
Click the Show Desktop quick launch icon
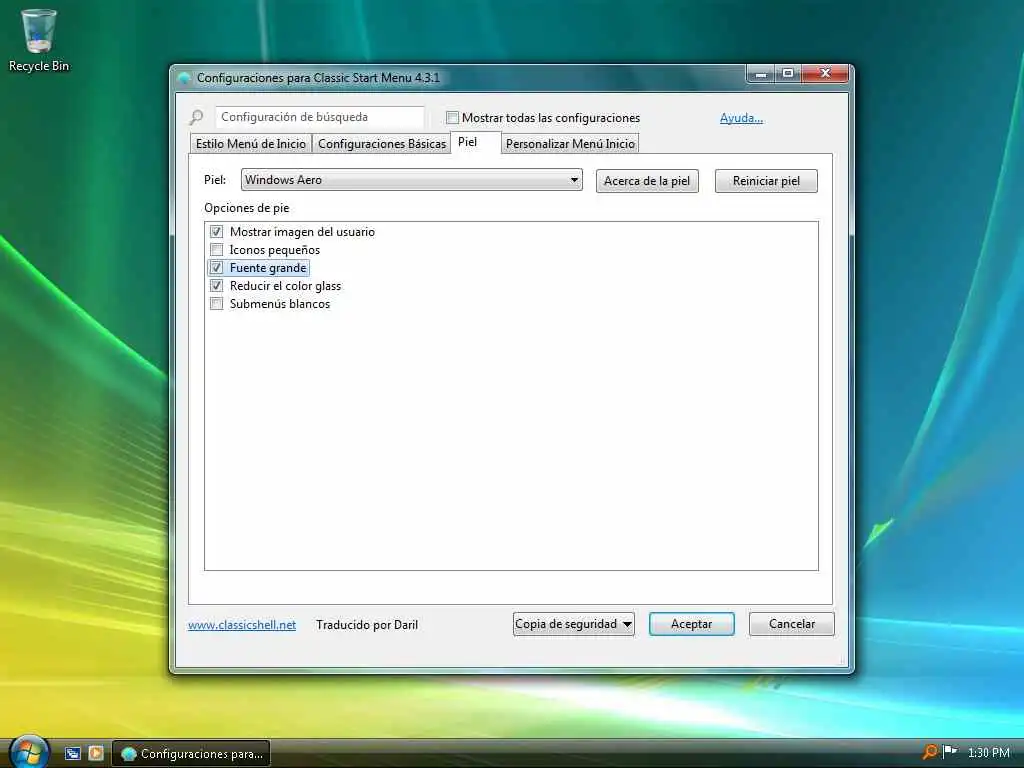72,753
